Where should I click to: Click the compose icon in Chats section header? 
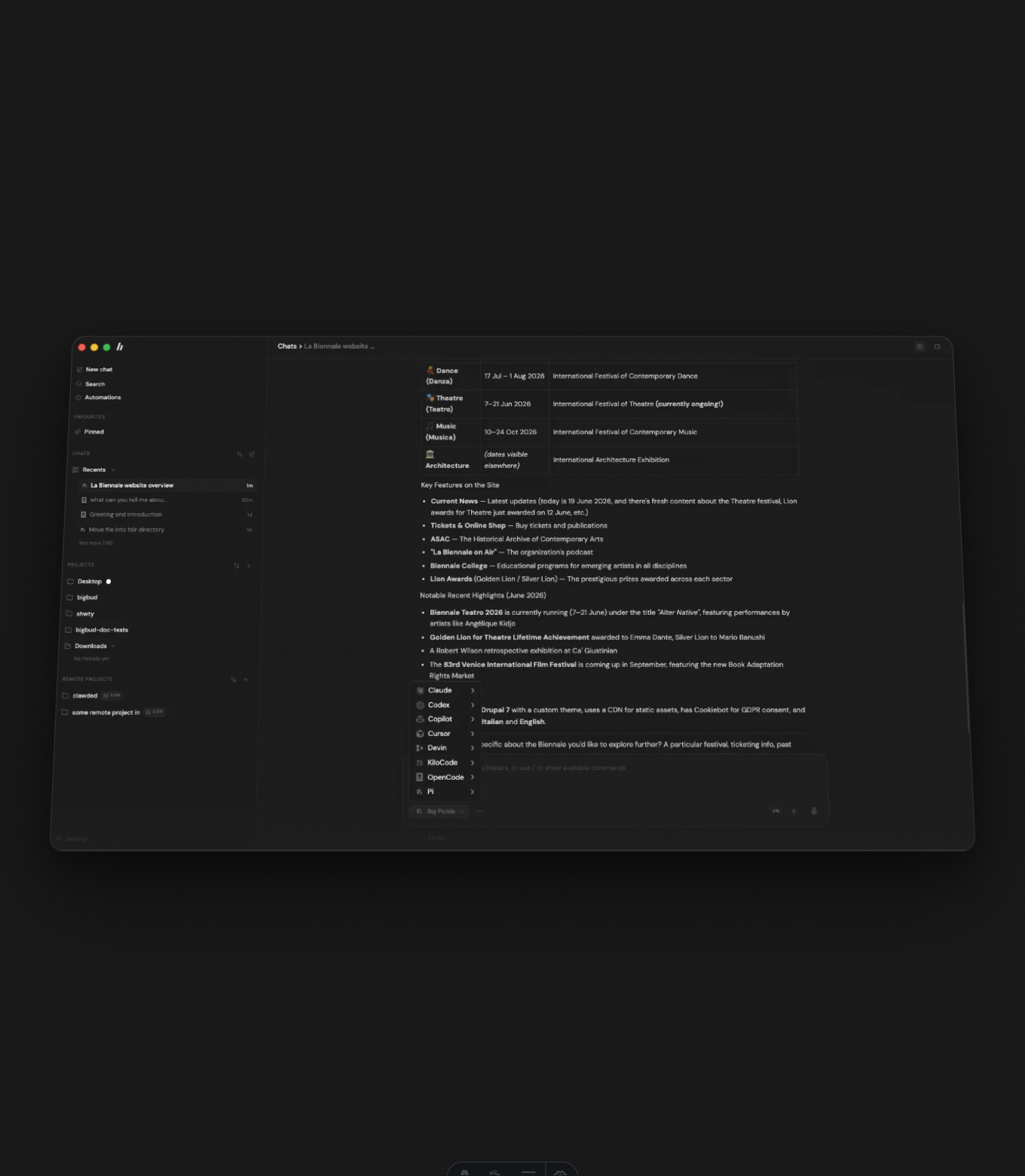point(252,454)
